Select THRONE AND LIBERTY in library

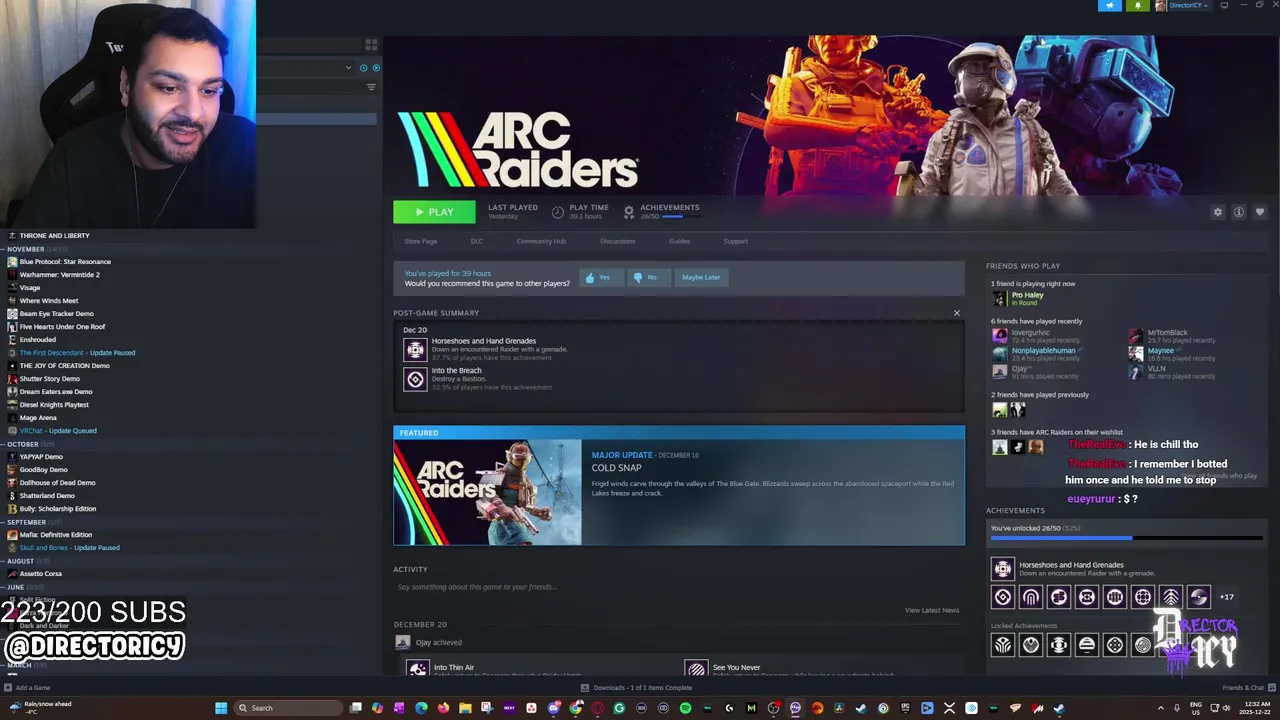click(x=54, y=236)
